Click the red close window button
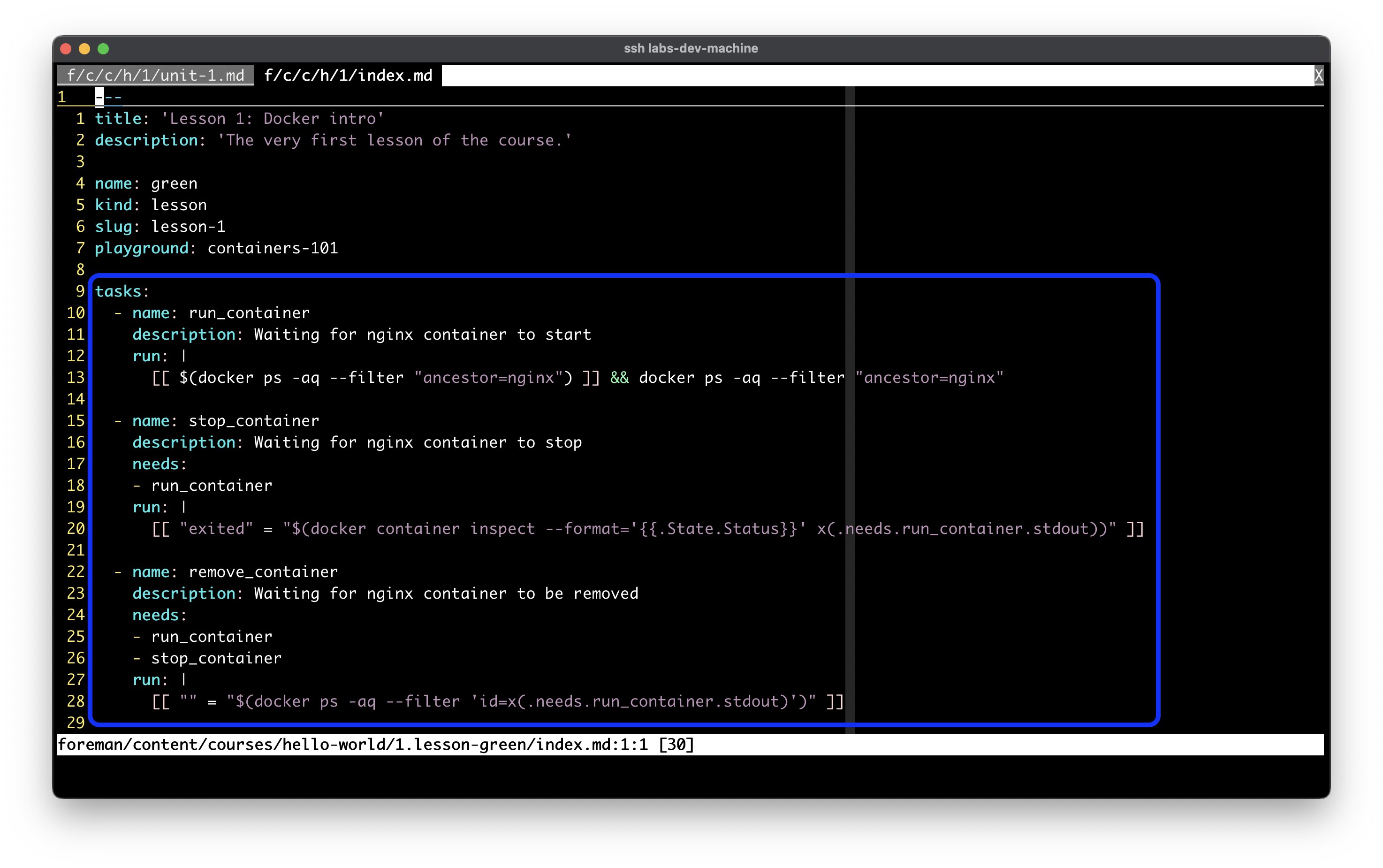Image resolution: width=1383 pixels, height=868 pixels. (65, 49)
